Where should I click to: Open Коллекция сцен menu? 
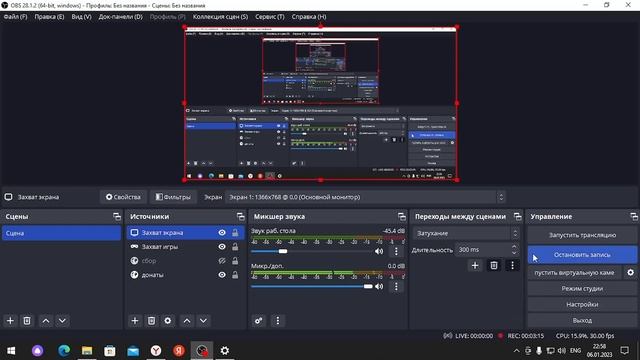220,17
